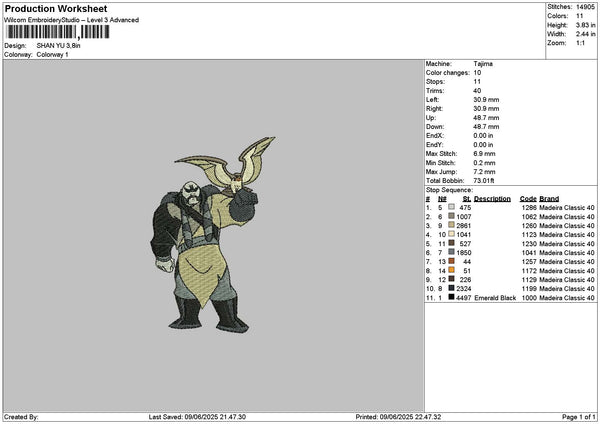
Task: Select the EndY value 0.00 in
Action: (x=483, y=145)
